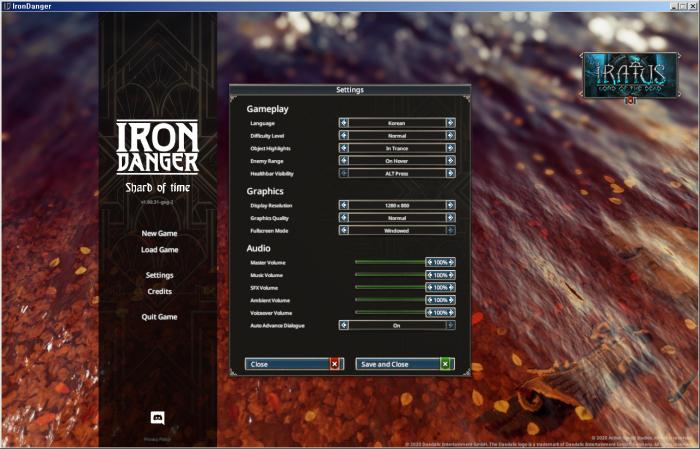
Task: Click the Normal difficulty value field
Action: click(397, 135)
